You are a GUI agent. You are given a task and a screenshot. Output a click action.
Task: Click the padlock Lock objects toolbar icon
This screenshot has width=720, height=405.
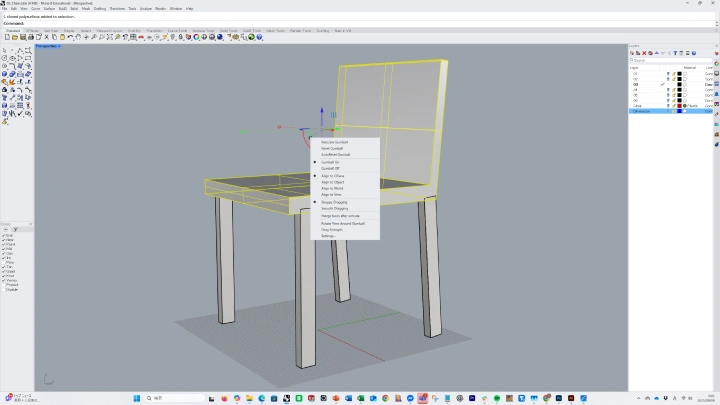point(180,37)
